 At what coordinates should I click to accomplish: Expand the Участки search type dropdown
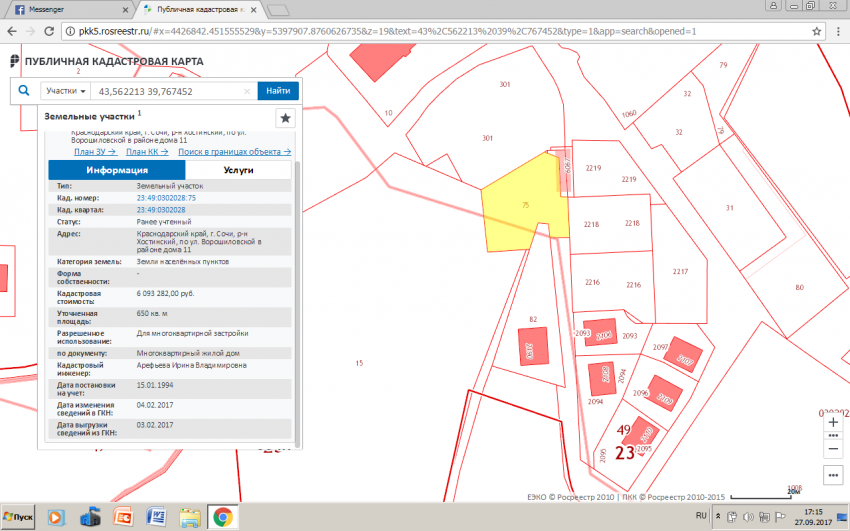click(x=66, y=91)
